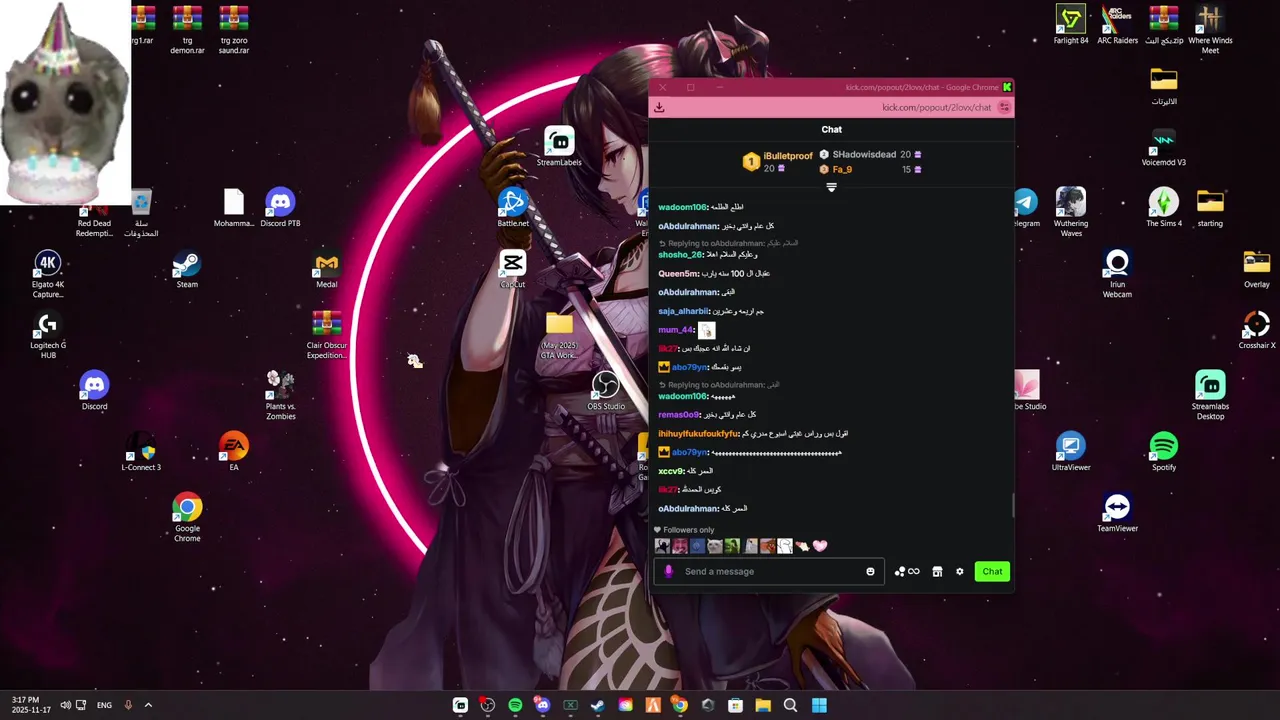
Task: Open StreamLabels desktop icon
Action: 559,148
